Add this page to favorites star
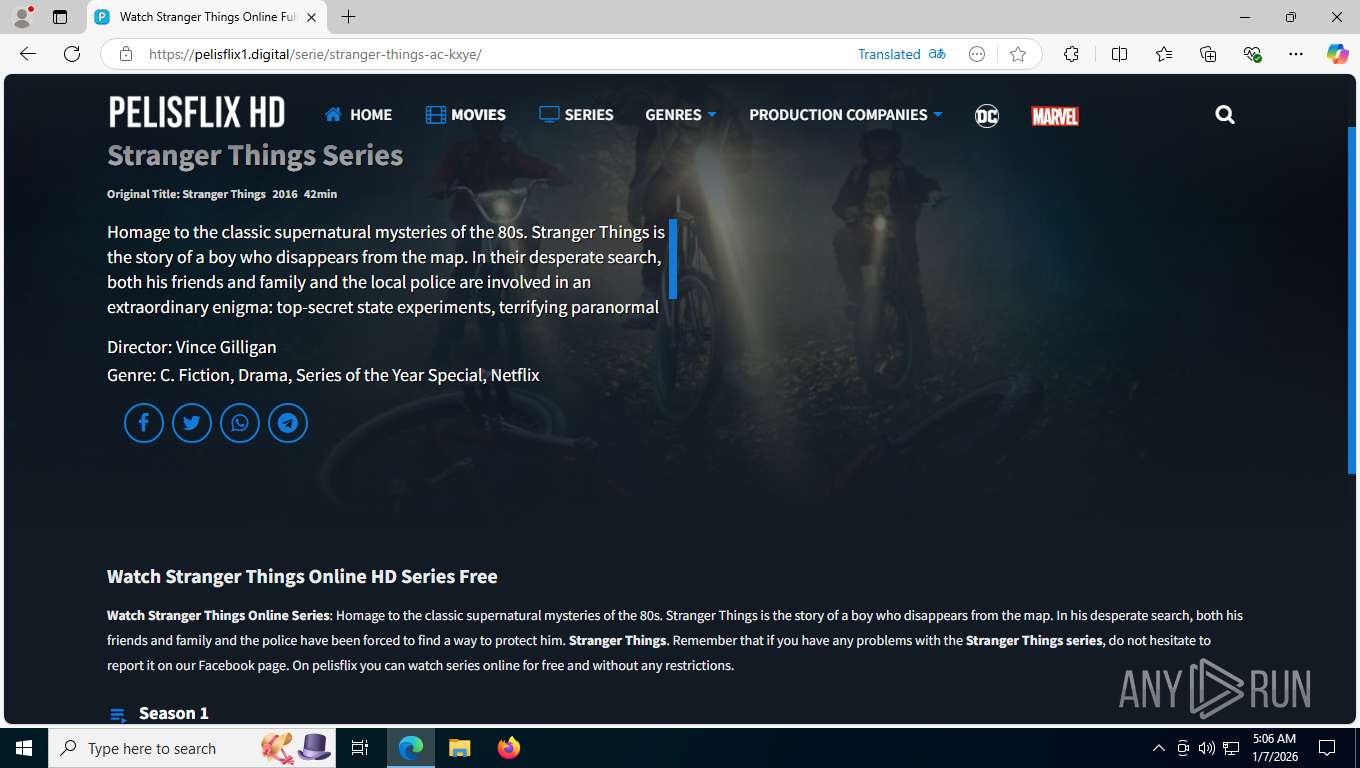 point(1018,54)
